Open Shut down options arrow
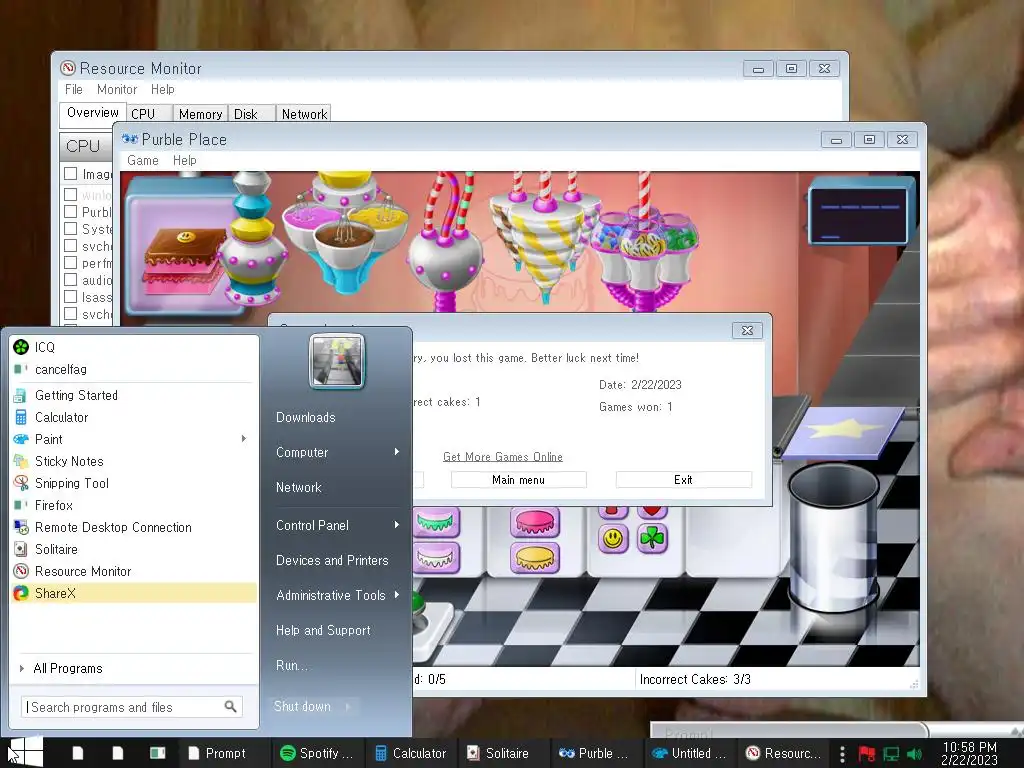Image resolution: width=1024 pixels, height=768 pixels. click(x=347, y=707)
